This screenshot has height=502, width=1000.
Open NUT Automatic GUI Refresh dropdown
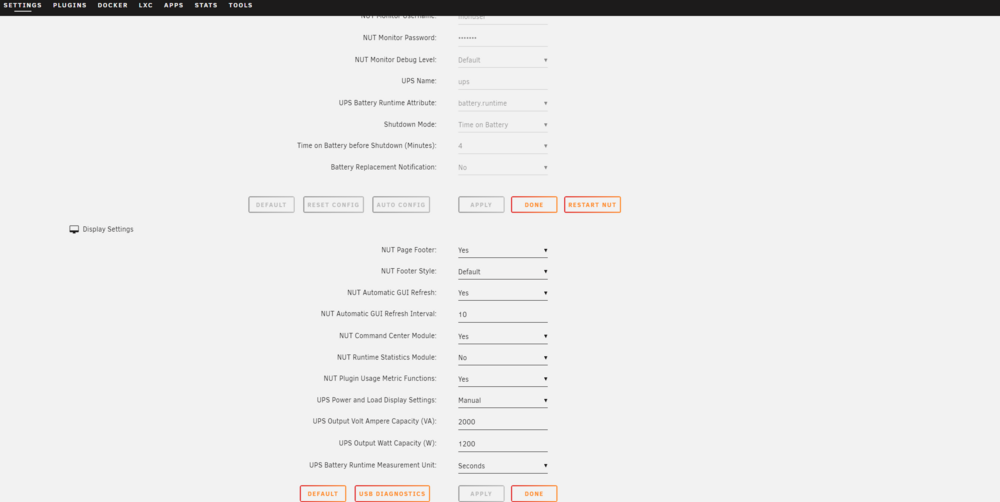tap(503, 293)
